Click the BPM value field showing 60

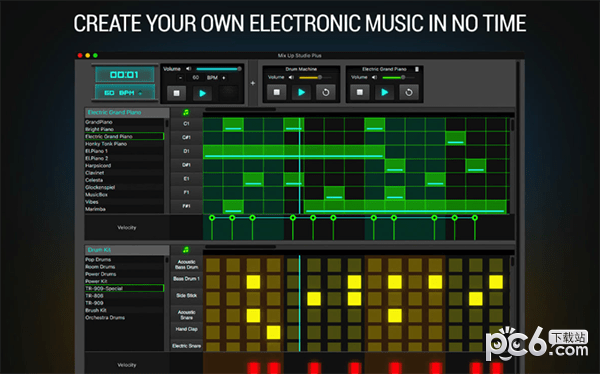pyautogui.click(x=196, y=78)
